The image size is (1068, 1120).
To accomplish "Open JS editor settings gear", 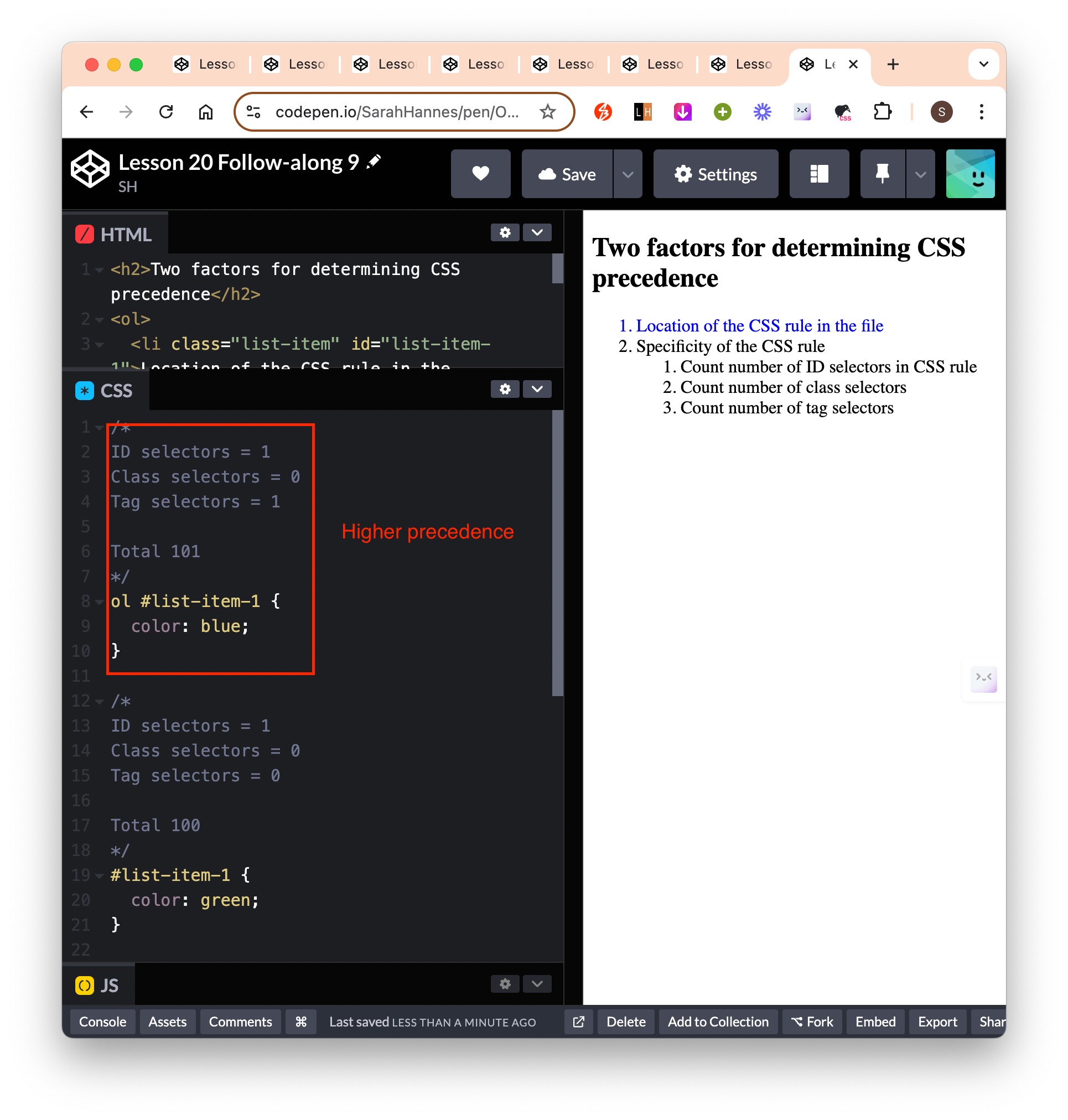I will pyautogui.click(x=505, y=984).
